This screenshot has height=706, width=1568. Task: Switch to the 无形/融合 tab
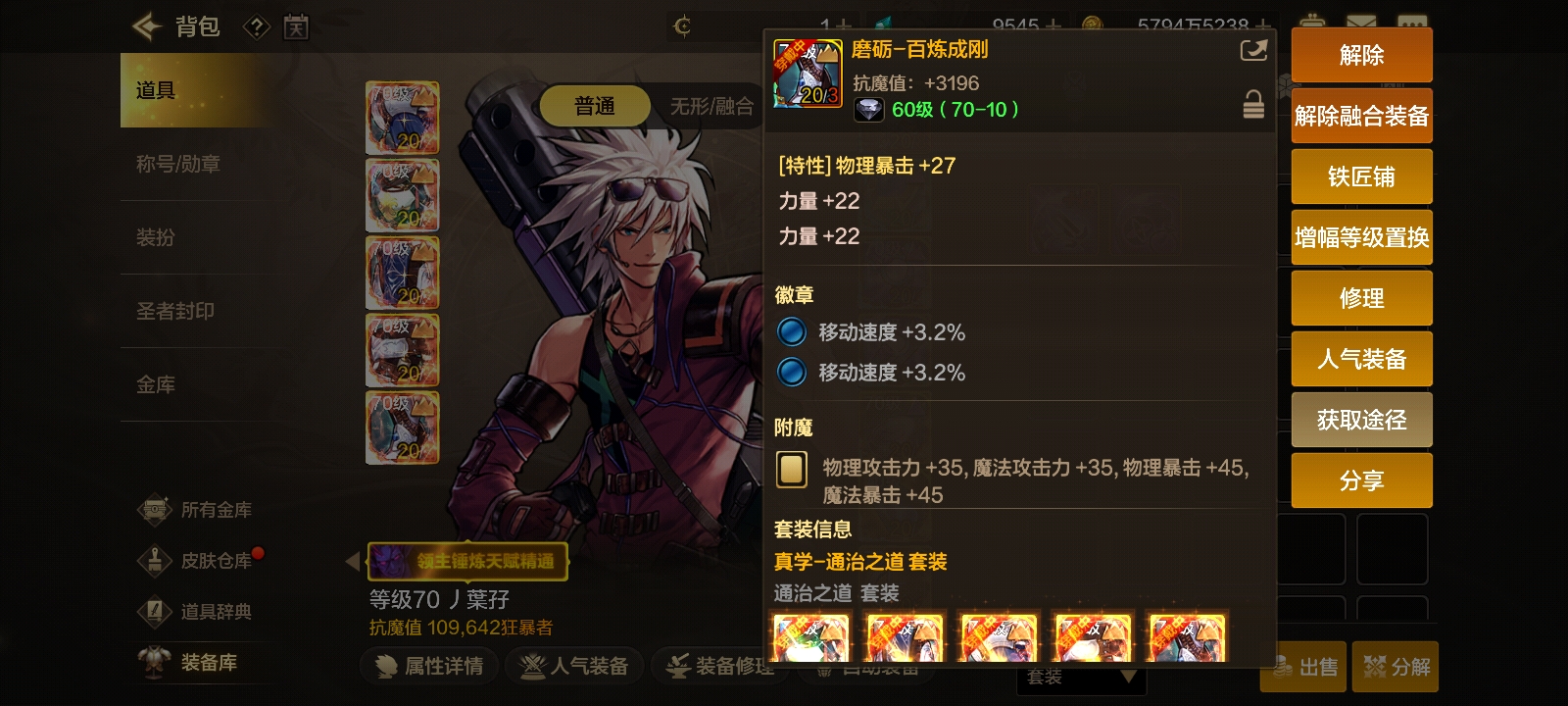[711, 106]
